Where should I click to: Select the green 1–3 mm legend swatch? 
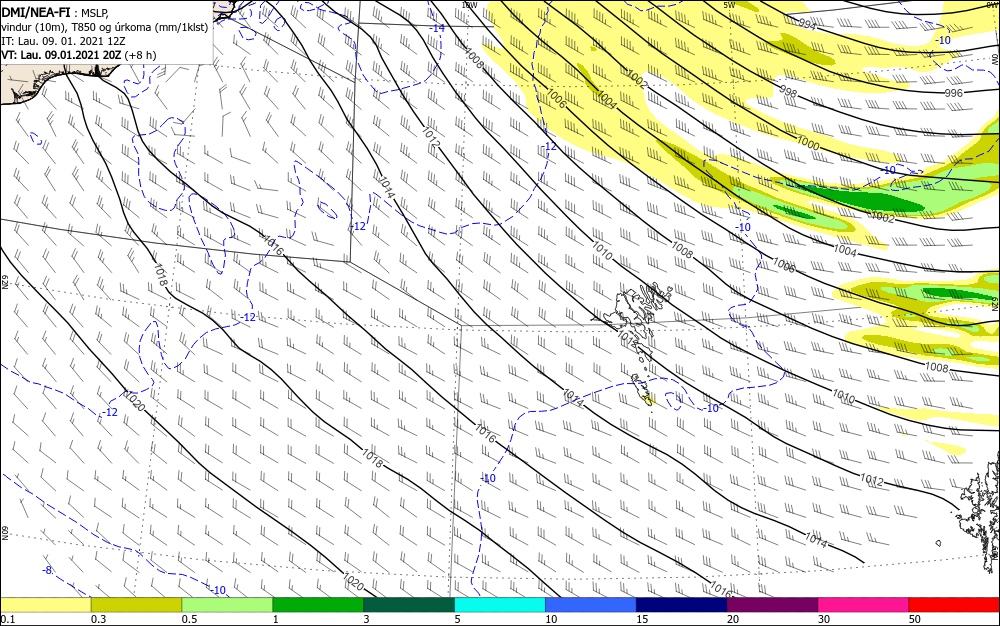318,605
